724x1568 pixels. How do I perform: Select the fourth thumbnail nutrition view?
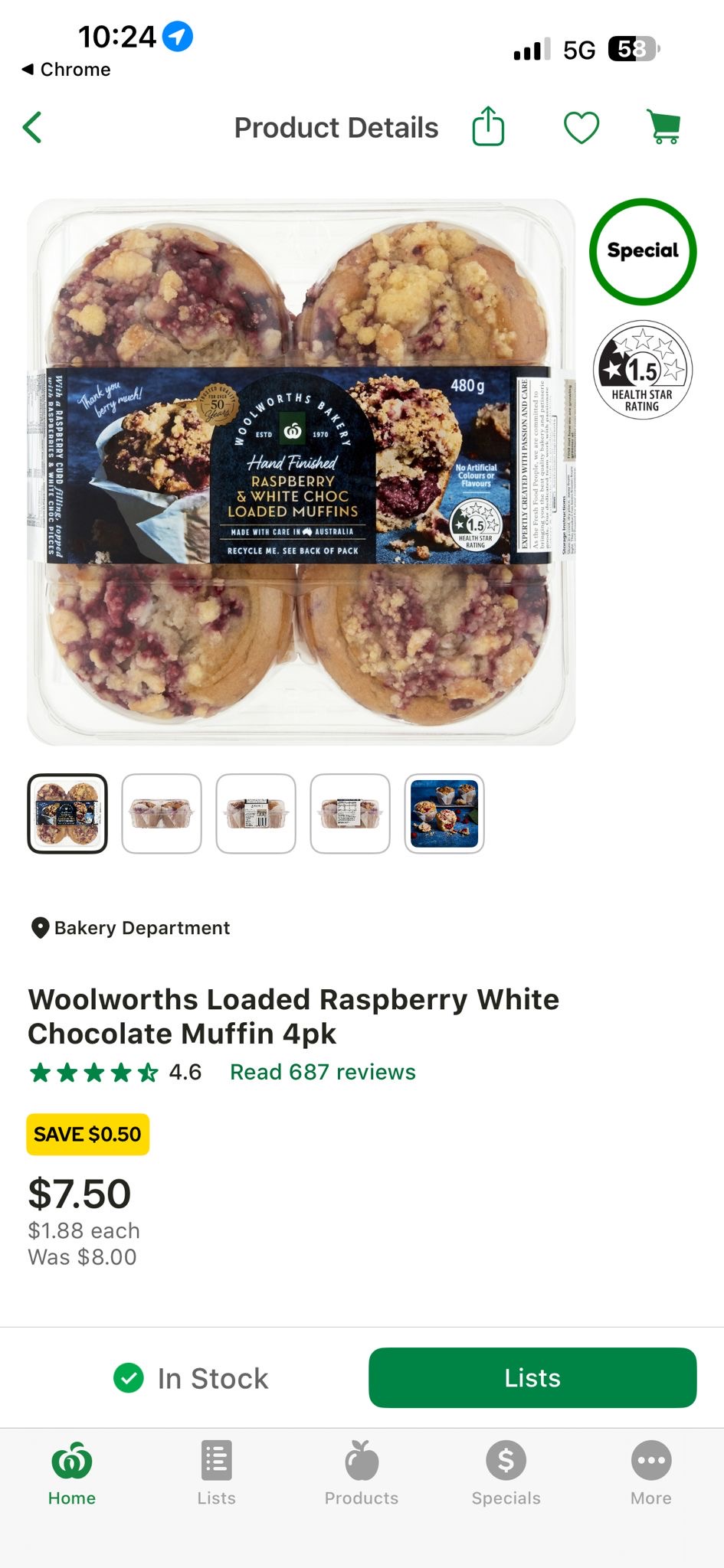click(x=350, y=813)
